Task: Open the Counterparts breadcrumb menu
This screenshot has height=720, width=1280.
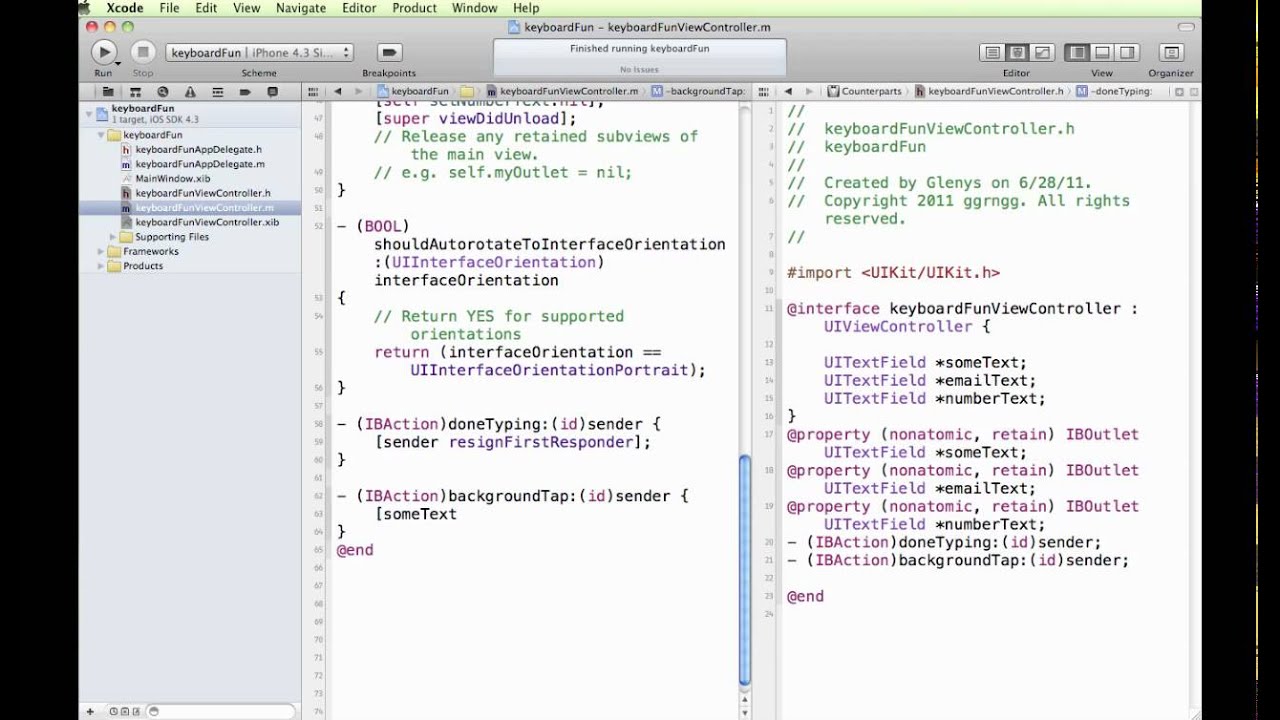Action: [864, 91]
